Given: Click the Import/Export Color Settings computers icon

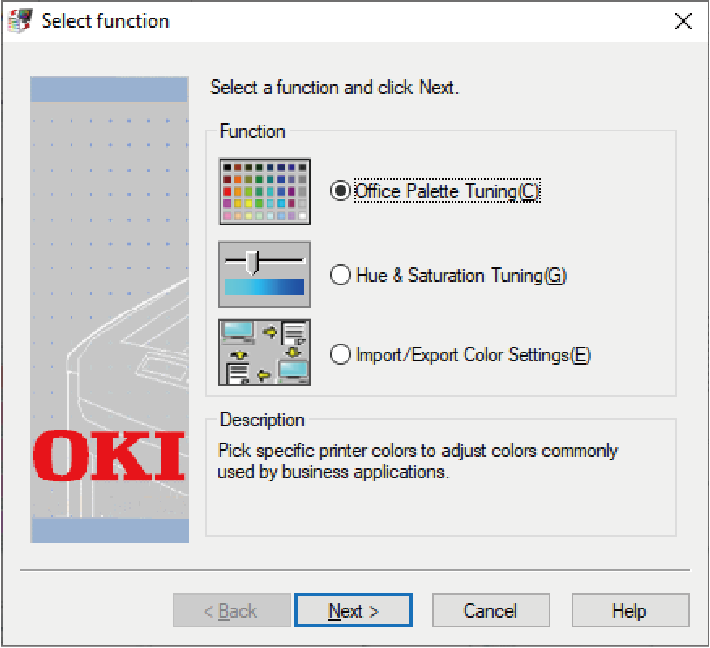Looking at the screenshot, I should 264,353.
